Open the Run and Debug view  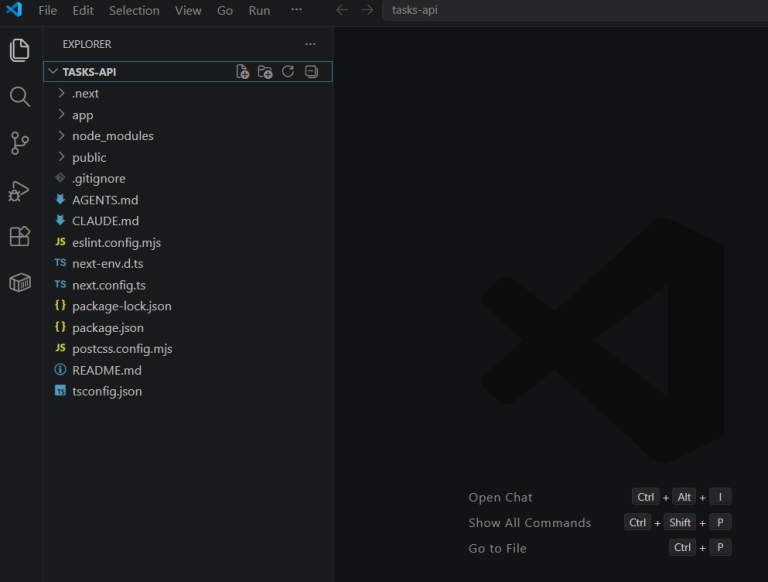[x=20, y=191]
